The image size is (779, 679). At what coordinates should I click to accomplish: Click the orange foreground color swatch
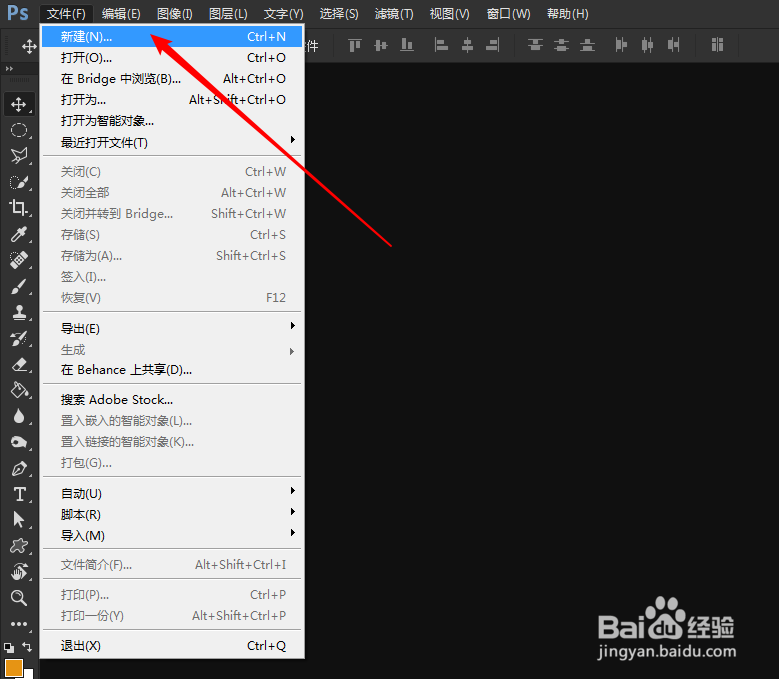[x=13, y=668]
